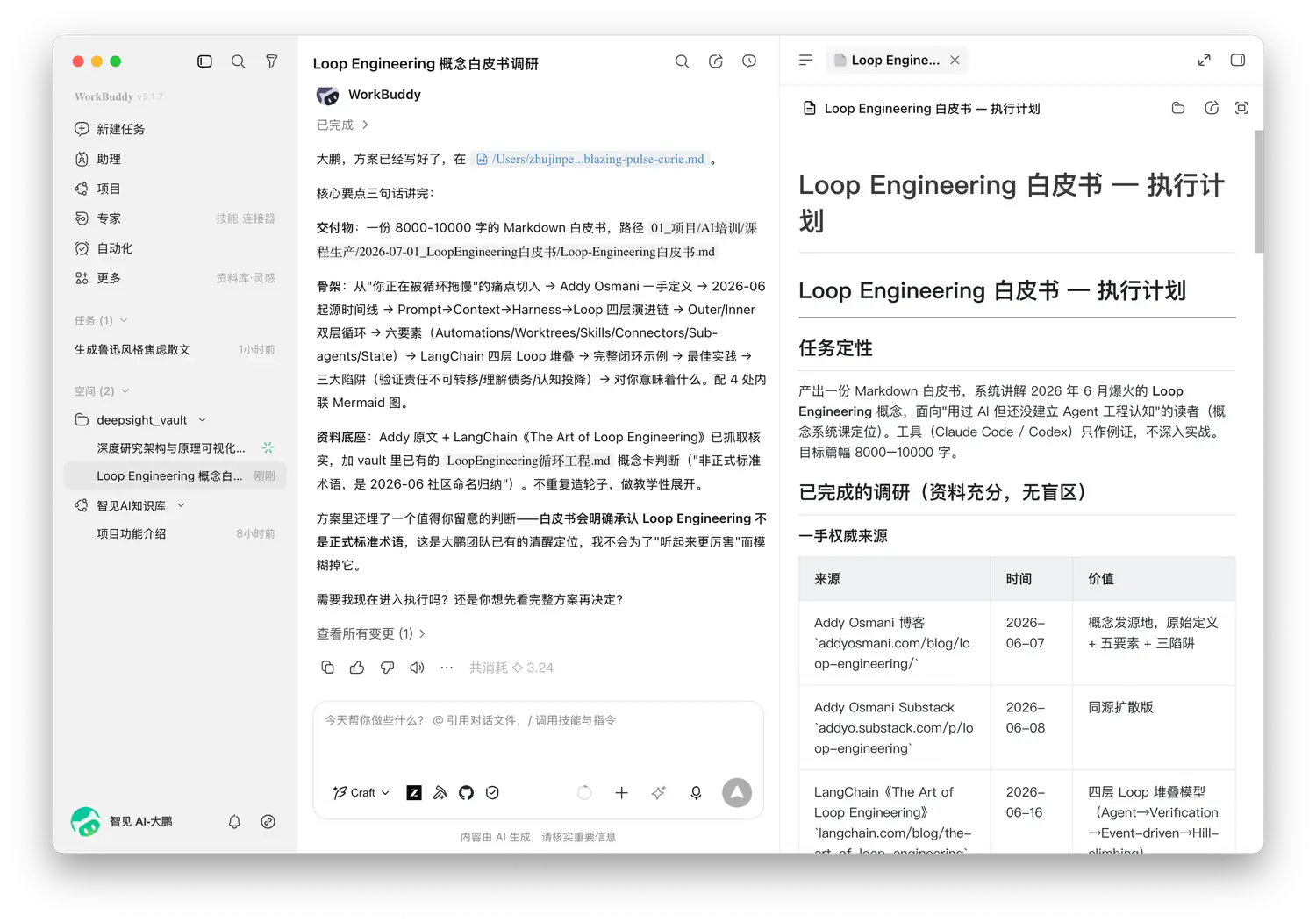Screen dimensions: 1316x922
Task: Read the reply aloud speaker icon
Action: click(417, 668)
